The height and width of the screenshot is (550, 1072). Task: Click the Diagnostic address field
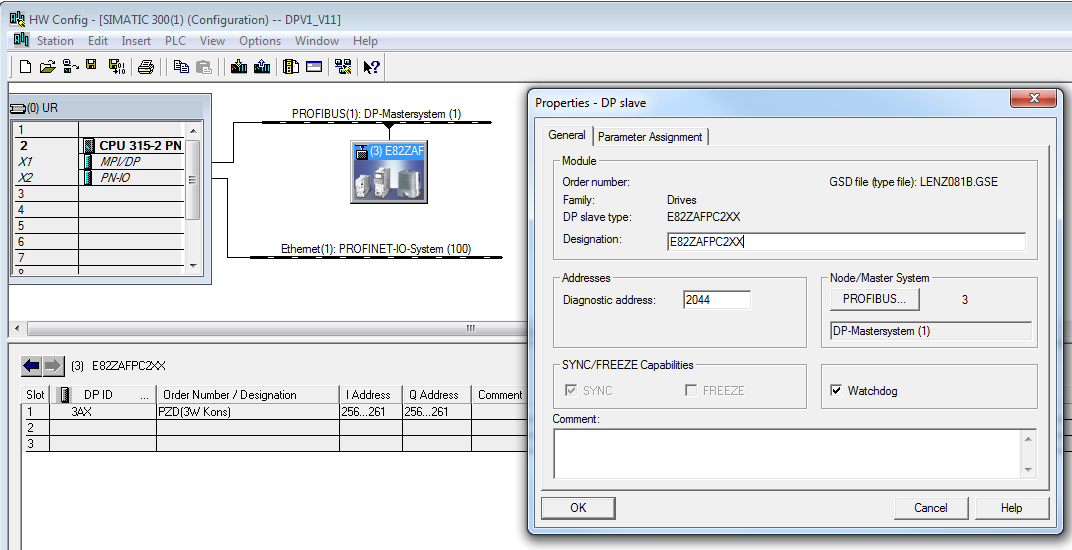coord(716,300)
